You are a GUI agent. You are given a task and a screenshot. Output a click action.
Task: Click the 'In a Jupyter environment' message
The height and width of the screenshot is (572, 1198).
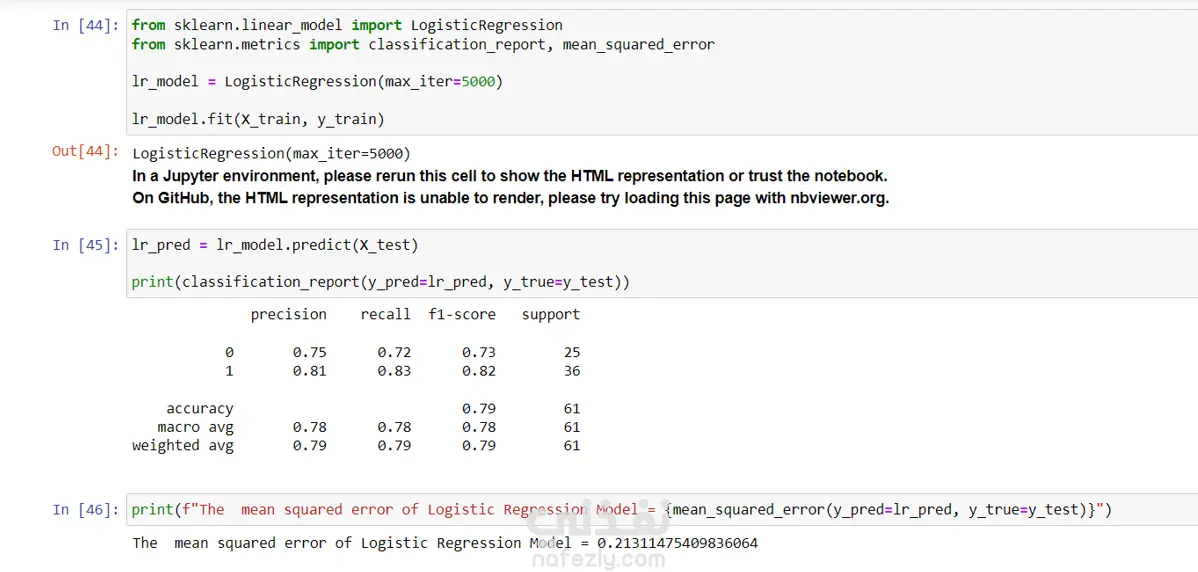tap(509, 176)
